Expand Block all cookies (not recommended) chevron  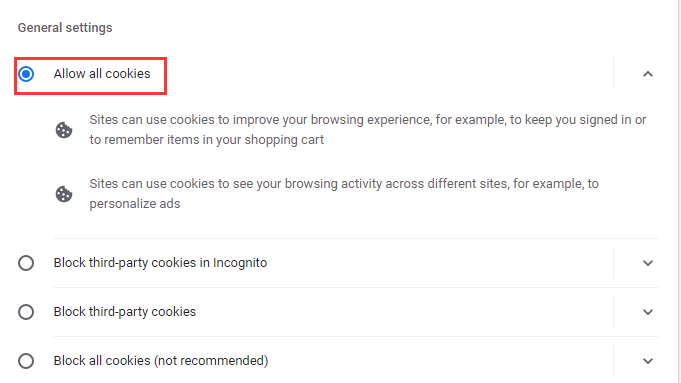(x=648, y=361)
